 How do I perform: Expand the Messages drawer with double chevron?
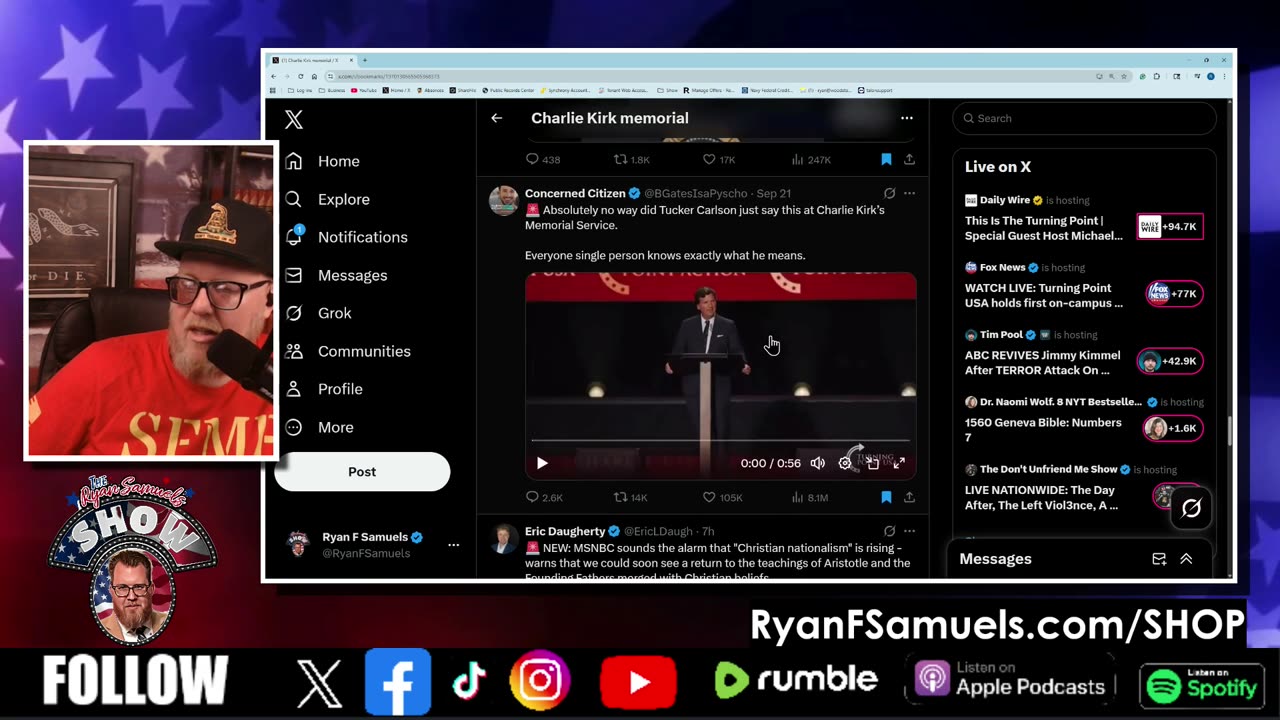[1186, 559]
